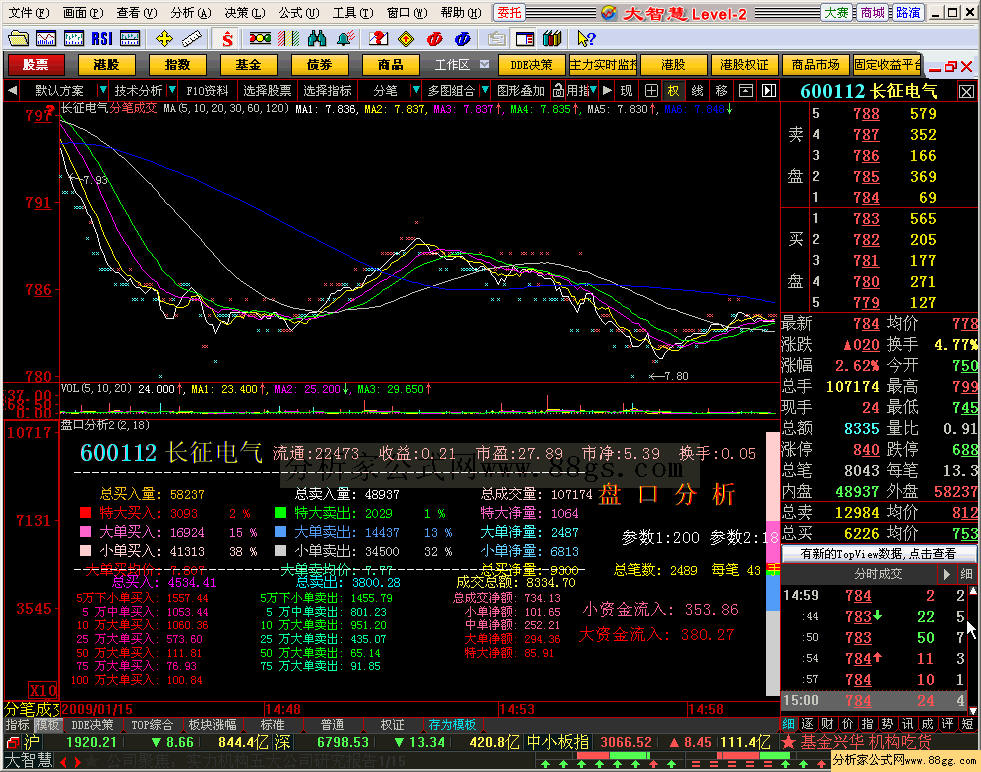The image size is (981, 772).
Task: Click the 港股 yellow button beside 股票
Action: (106, 64)
